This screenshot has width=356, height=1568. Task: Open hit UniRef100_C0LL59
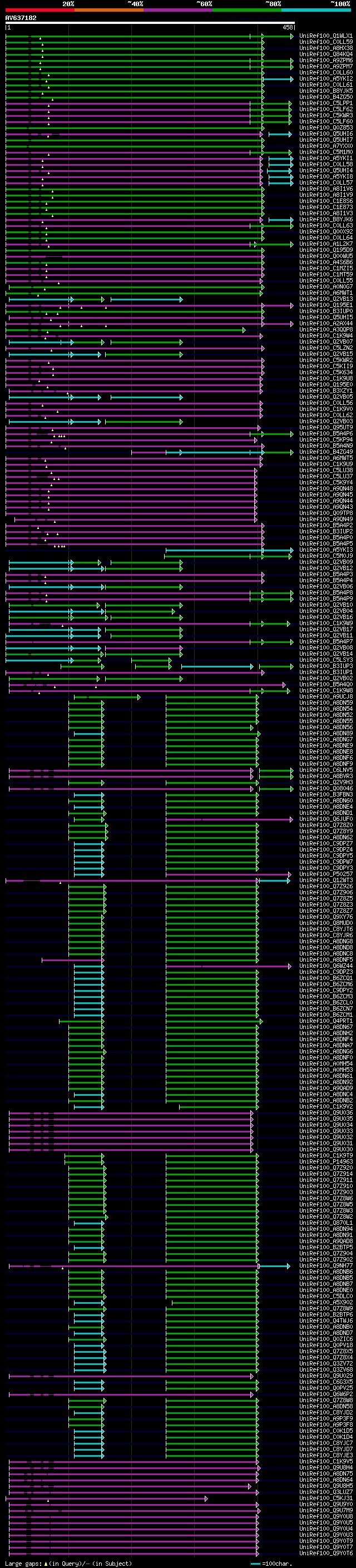click(326, 42)
